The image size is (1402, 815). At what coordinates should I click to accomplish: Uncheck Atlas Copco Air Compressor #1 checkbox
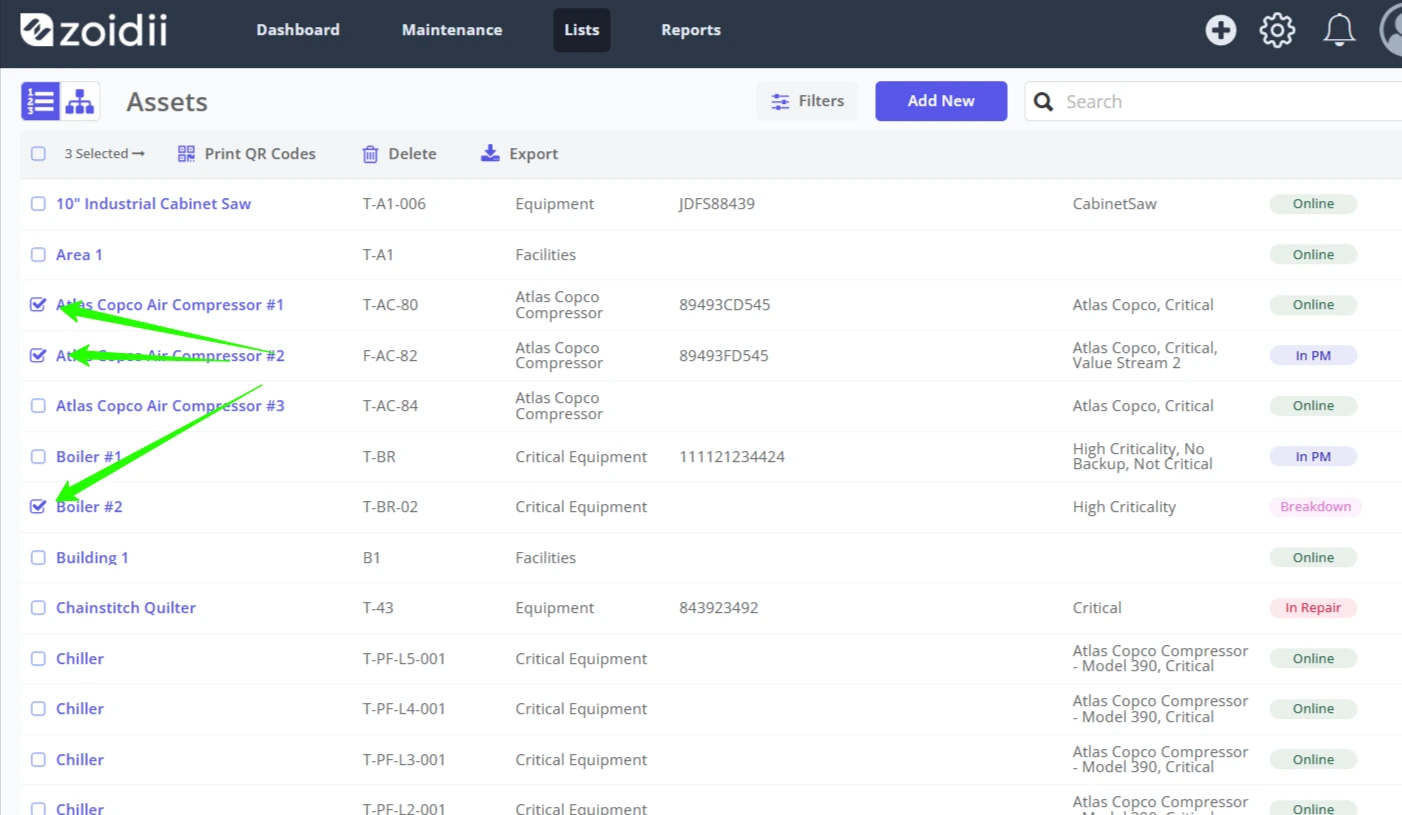pyautogui.click(x=38, y=305)
